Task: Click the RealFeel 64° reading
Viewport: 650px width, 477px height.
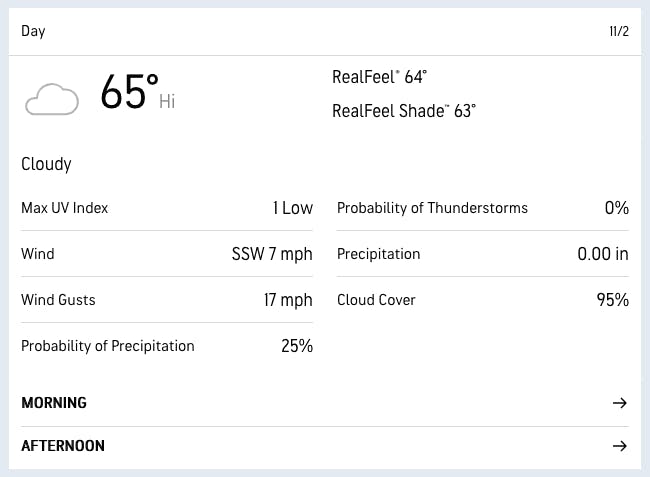Action: click(379, 77)
